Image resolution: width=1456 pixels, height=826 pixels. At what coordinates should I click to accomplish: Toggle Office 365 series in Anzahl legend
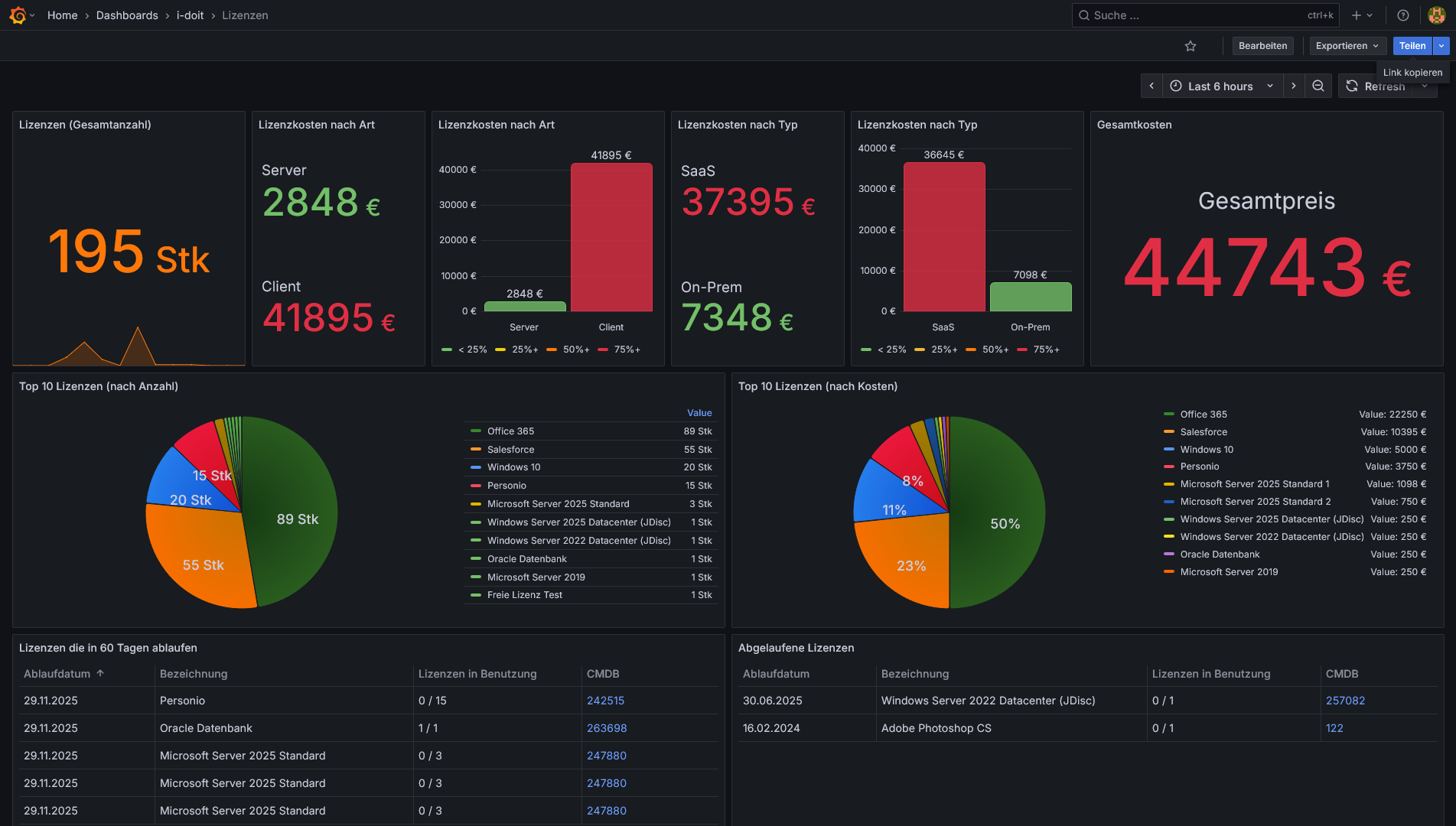510,431
